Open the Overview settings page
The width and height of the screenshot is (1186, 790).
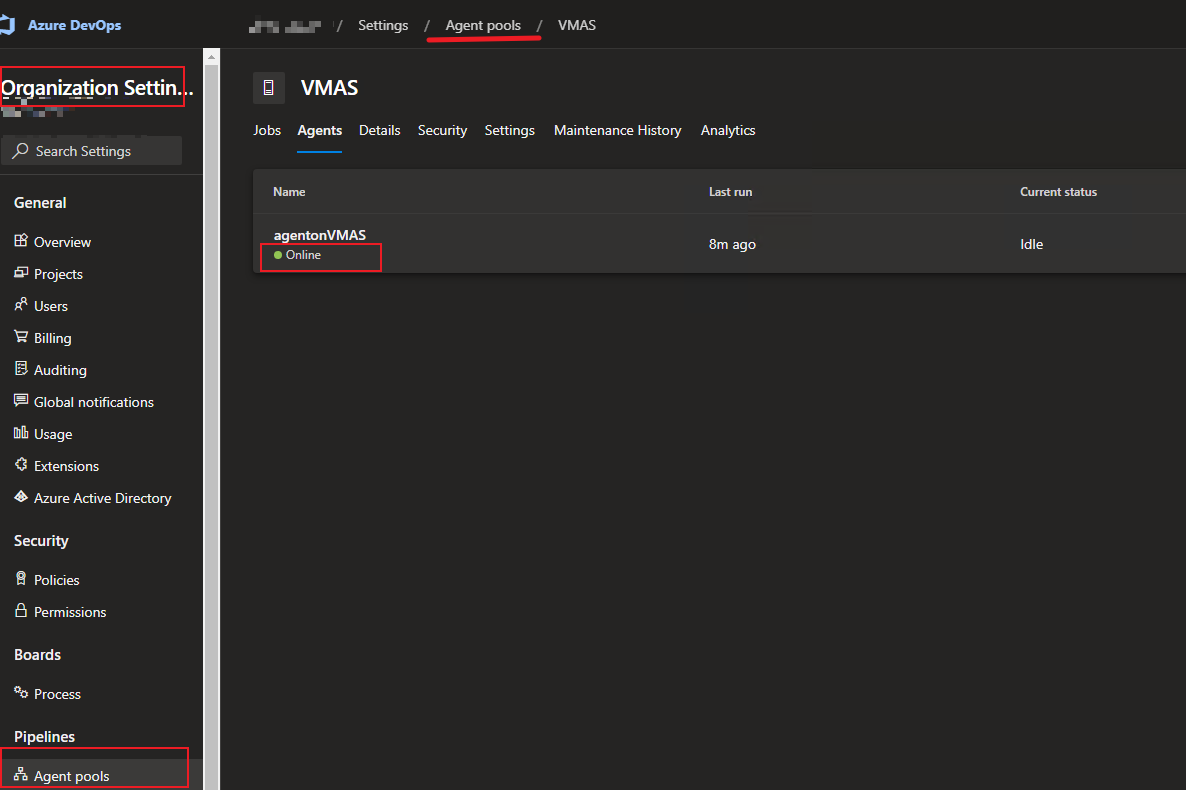(x=62, y=242)
